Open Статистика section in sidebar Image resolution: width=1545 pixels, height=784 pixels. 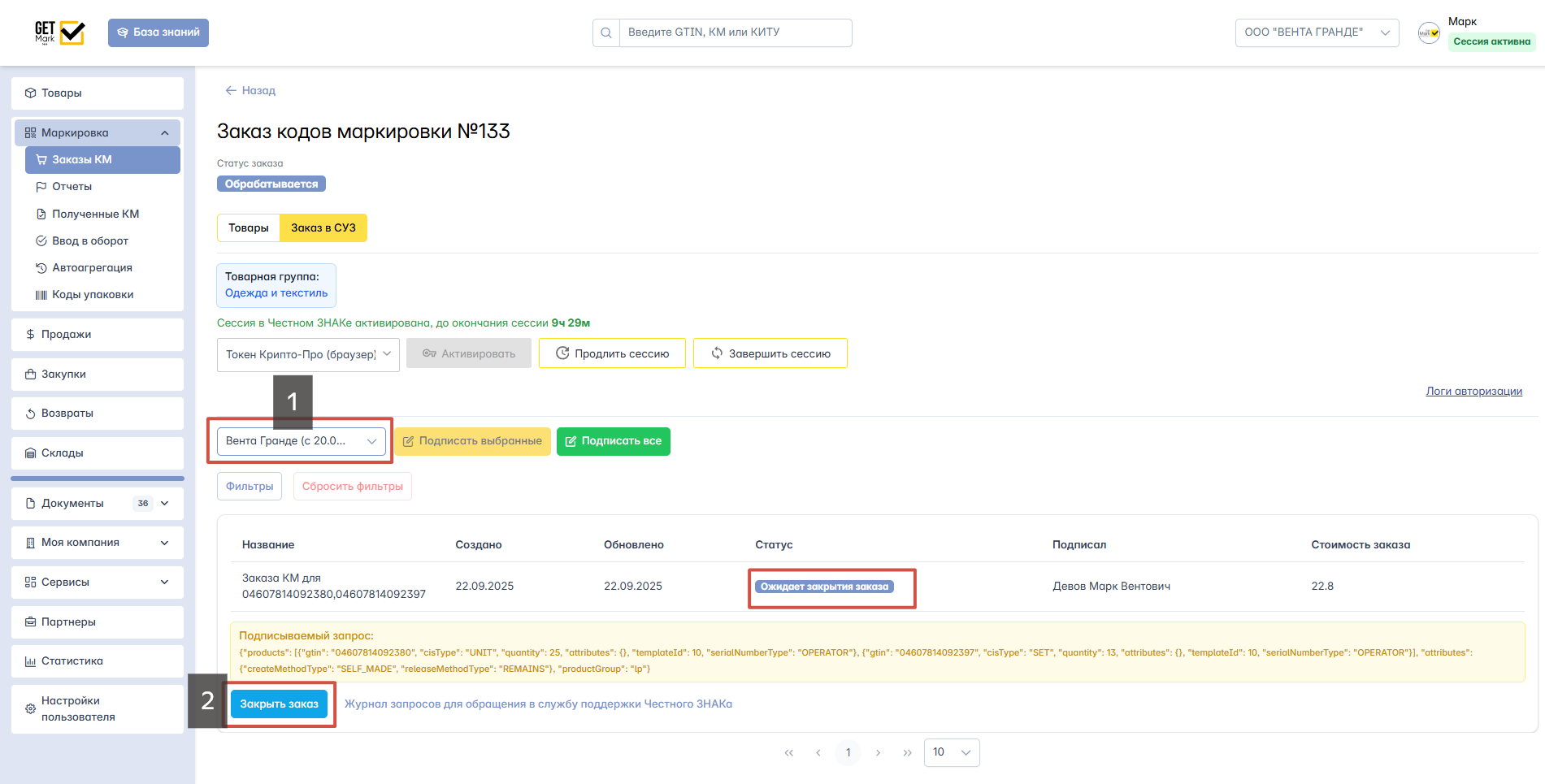point(72,661)
